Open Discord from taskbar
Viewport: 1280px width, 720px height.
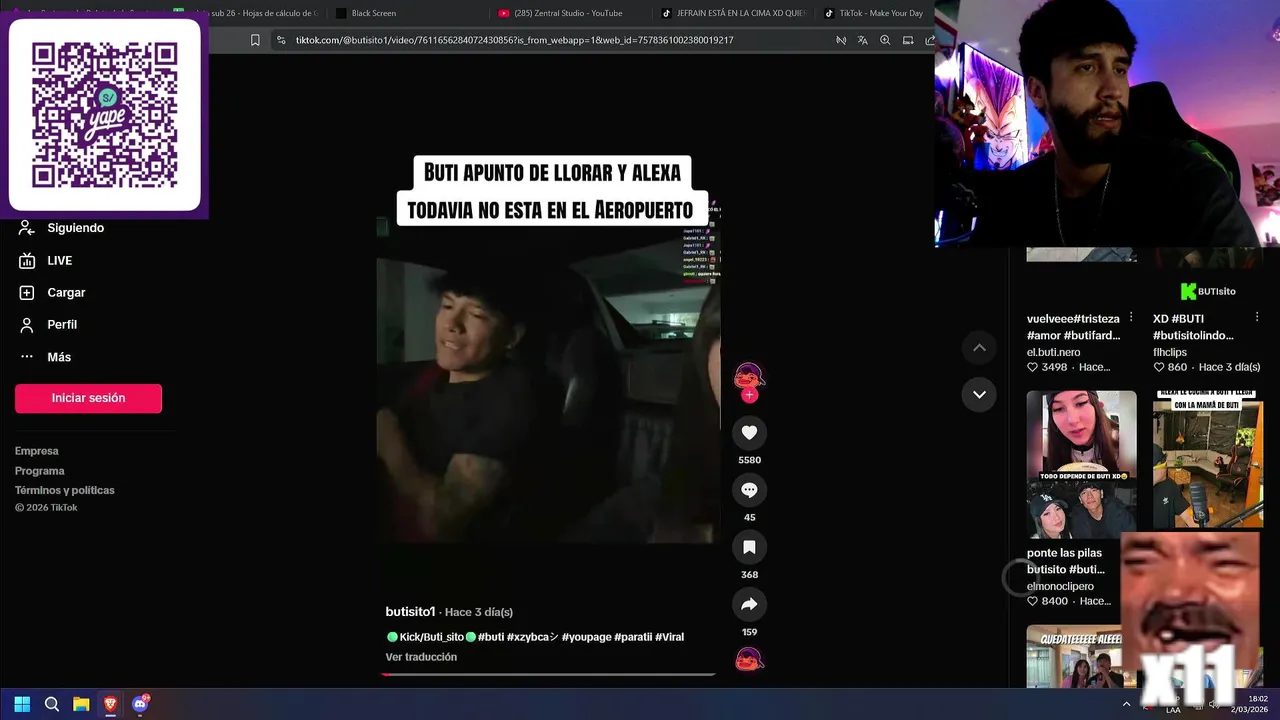[x=140, y=704]
